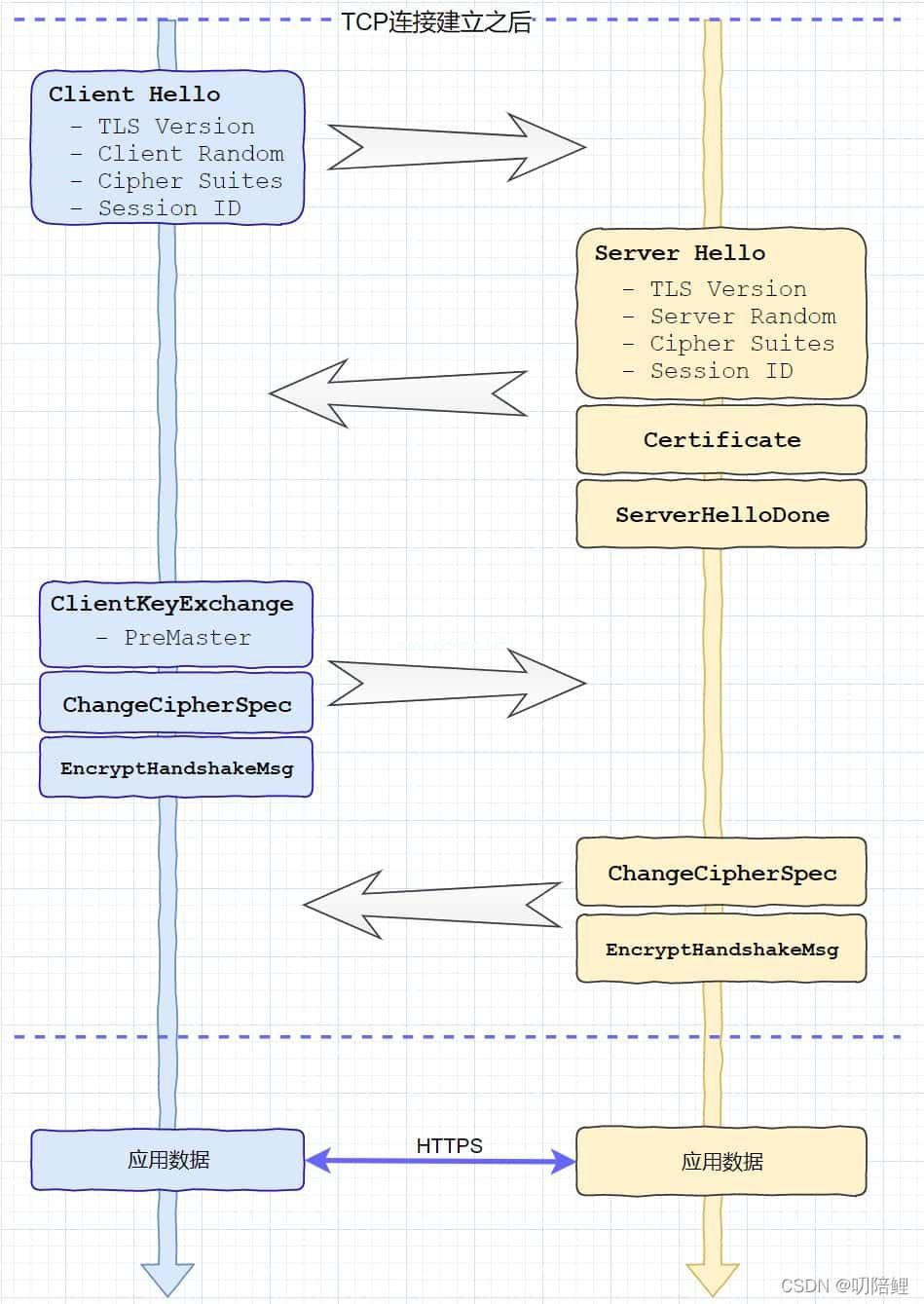Click the yellow server lifeline arrowhead
The width and height of the screenshot is (924, 1304).
click(713, 1278)
